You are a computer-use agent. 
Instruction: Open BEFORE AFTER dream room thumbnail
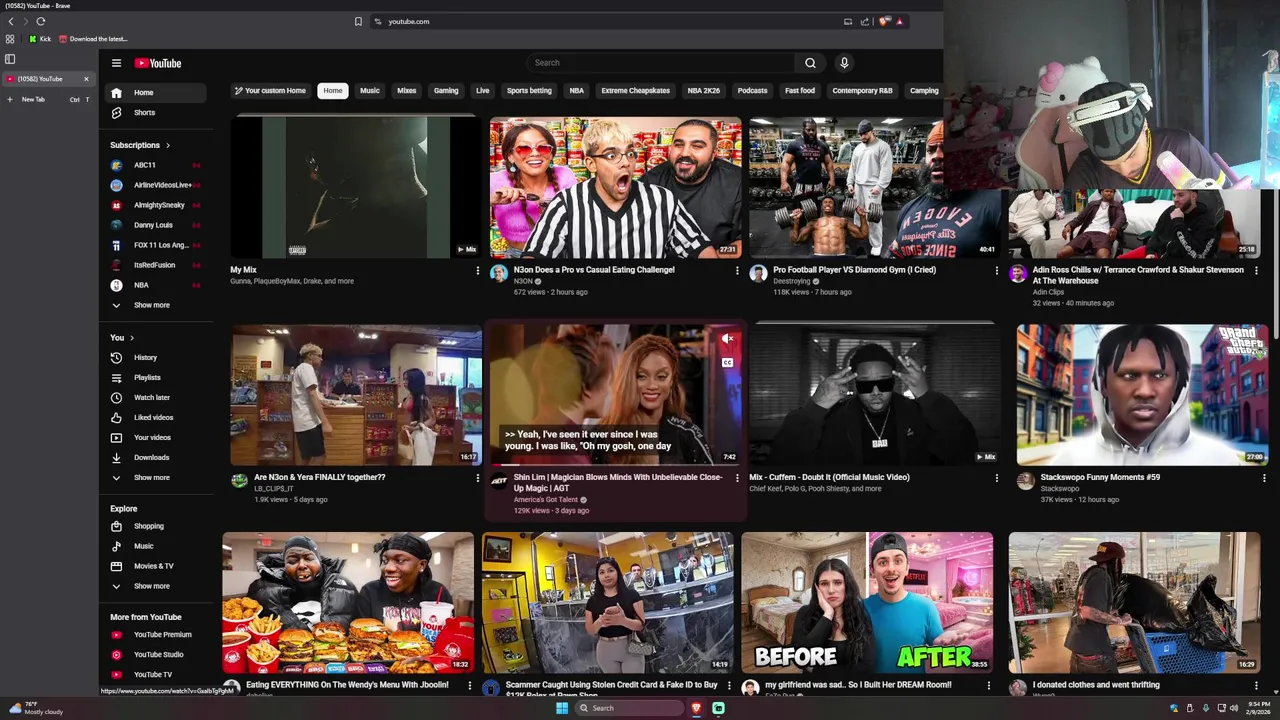click(867, 602)
